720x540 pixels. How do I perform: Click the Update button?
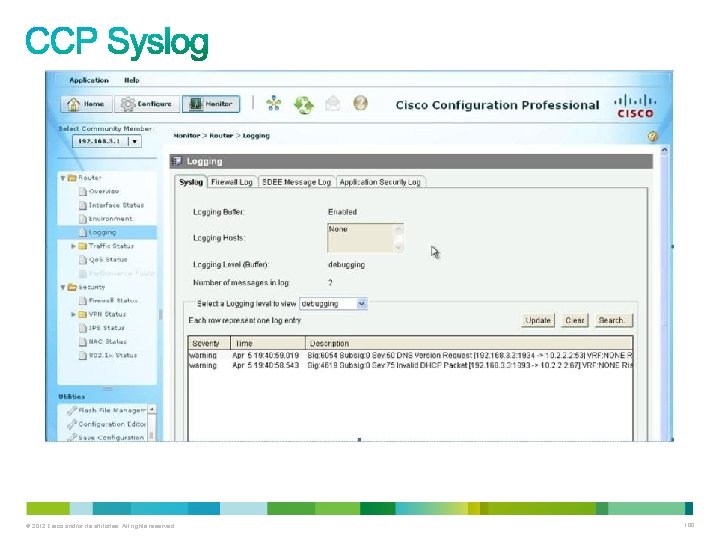click(x=538, y=320)
